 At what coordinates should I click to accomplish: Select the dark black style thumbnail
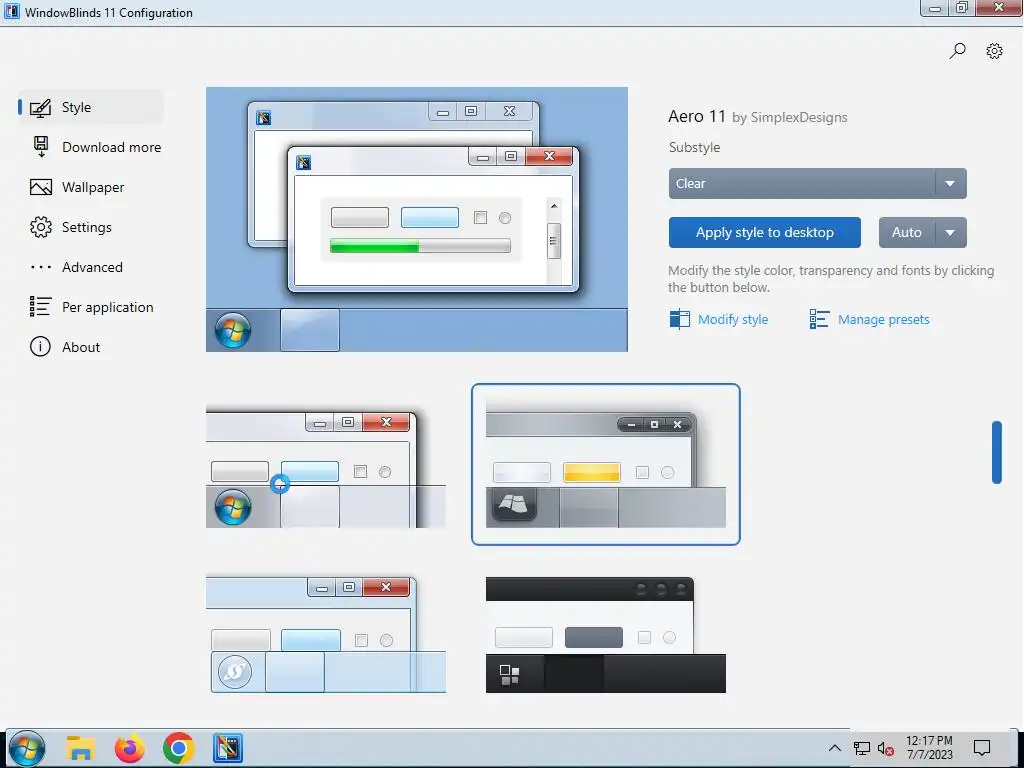pos(605,635)
